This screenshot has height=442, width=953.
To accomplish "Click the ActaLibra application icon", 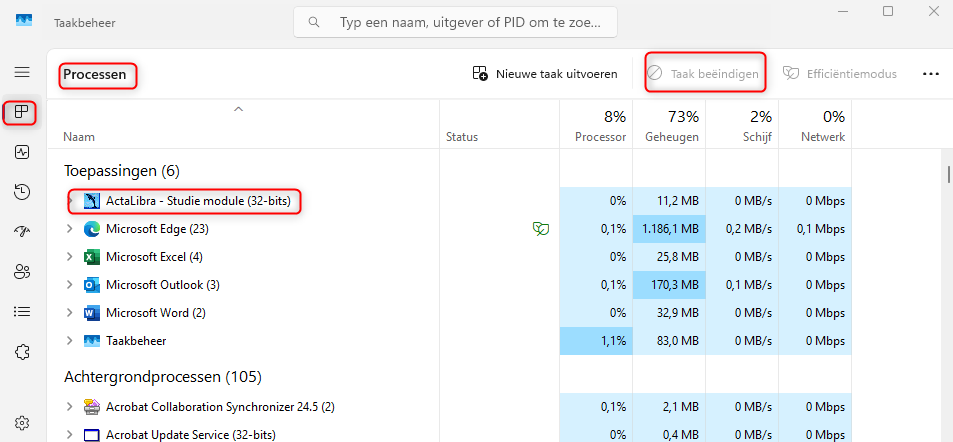I will coord(92,201).
